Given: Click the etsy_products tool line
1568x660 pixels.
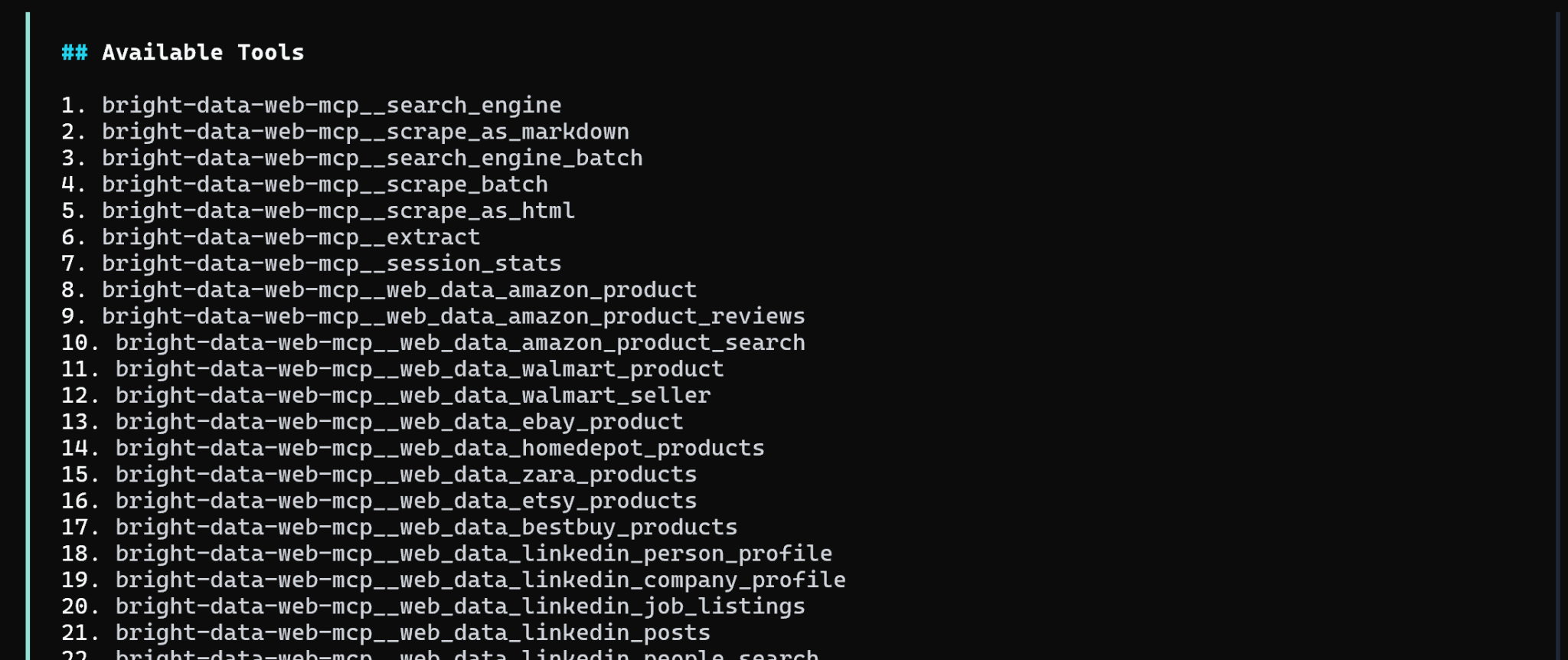Looking at the screenshot, I should [405, 501].
